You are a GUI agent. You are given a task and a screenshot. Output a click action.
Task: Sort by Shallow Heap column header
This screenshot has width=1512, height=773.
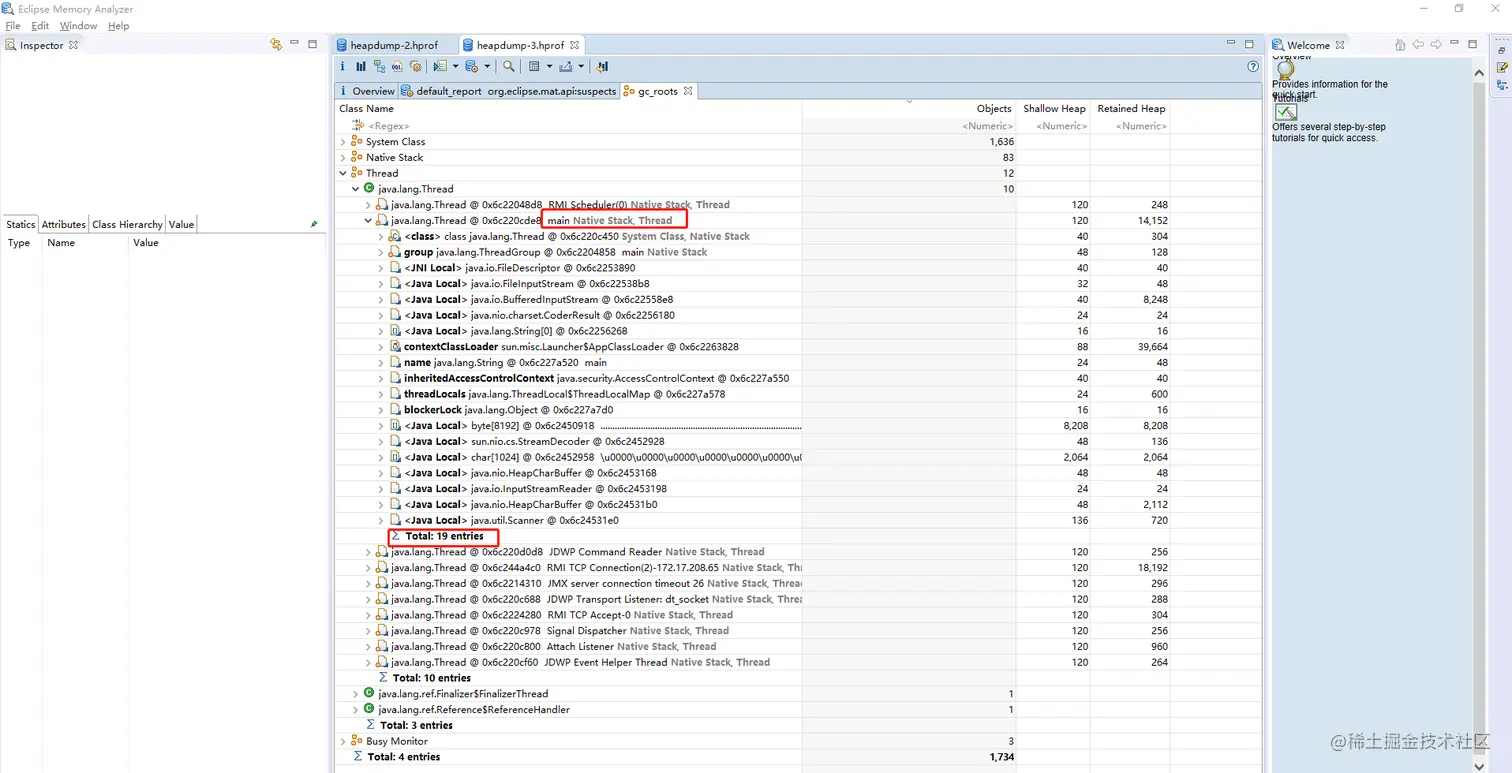coord(1054,109)
